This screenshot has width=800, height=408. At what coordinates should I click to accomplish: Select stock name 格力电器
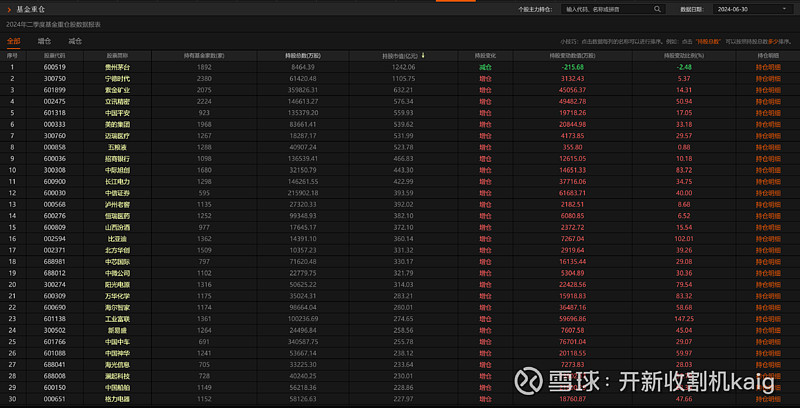tap(117, 399)
